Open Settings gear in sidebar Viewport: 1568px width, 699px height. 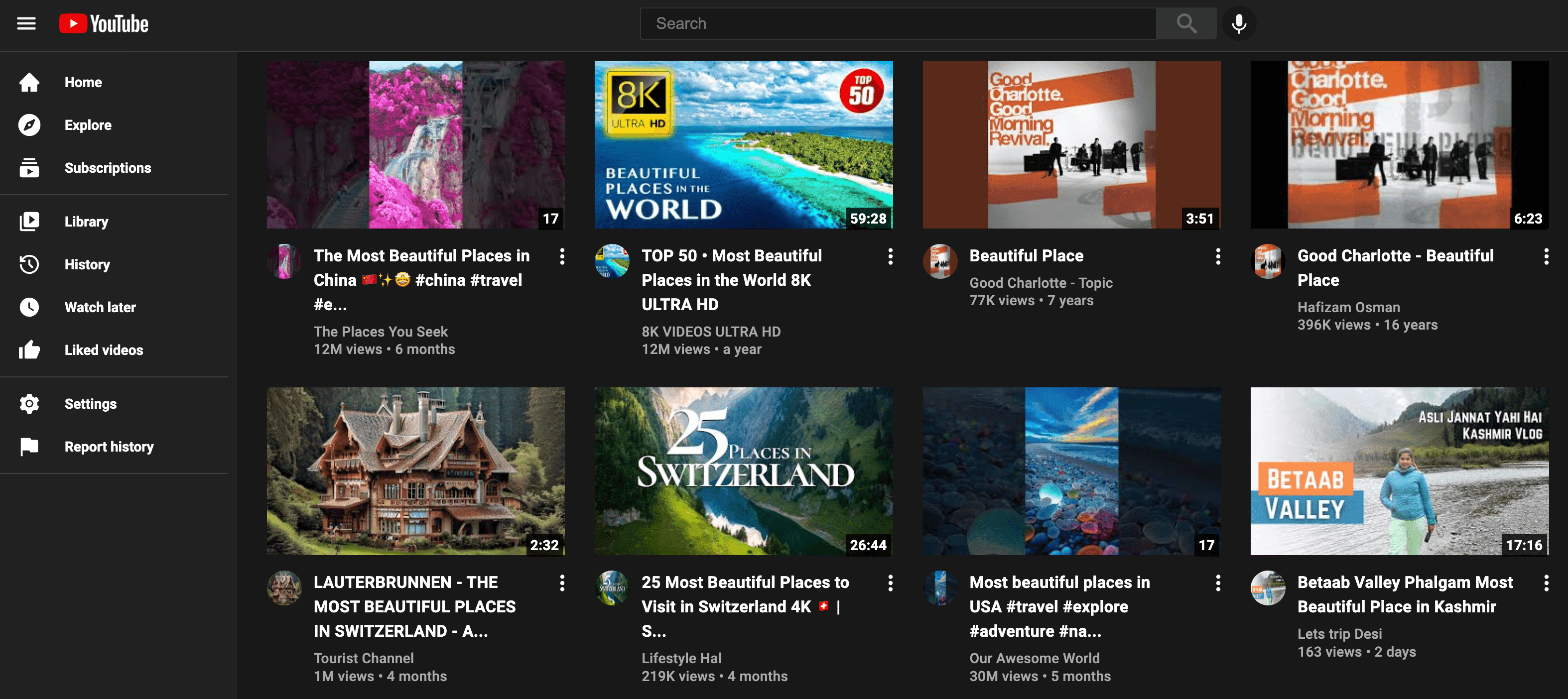click(x=29, y=404)
